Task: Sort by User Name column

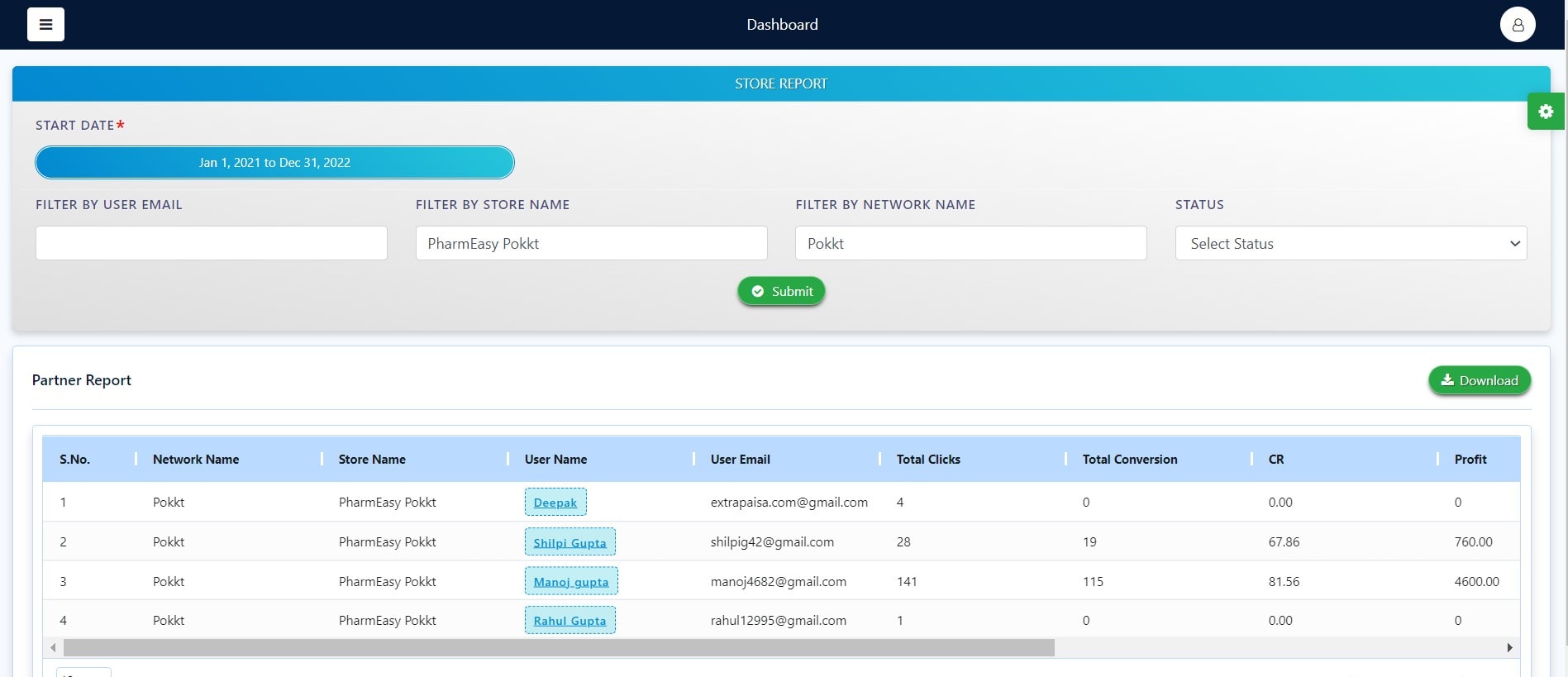Action: click(x=555, y=460)
